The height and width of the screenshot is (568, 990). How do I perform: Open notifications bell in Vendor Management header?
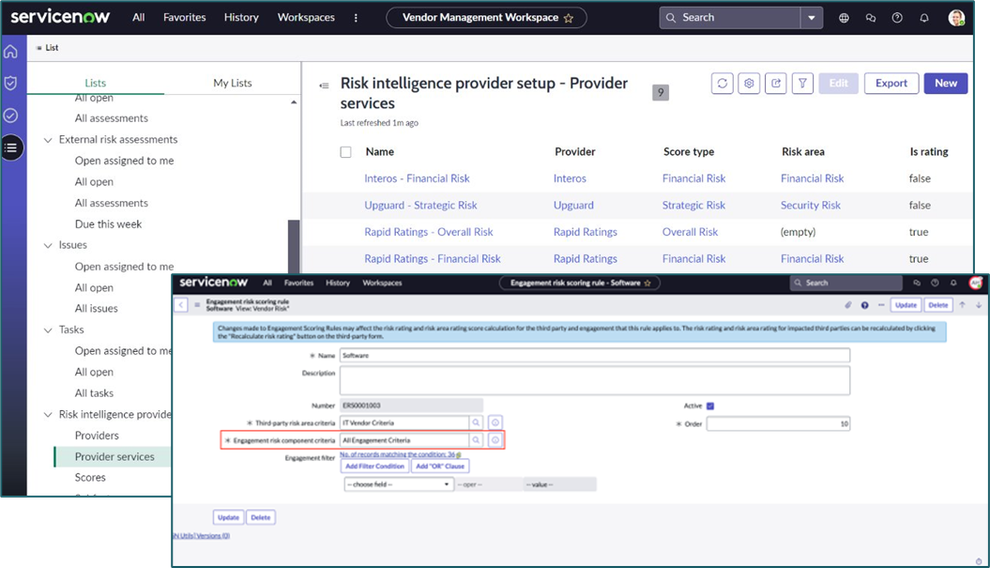click(x=924, y=18)
